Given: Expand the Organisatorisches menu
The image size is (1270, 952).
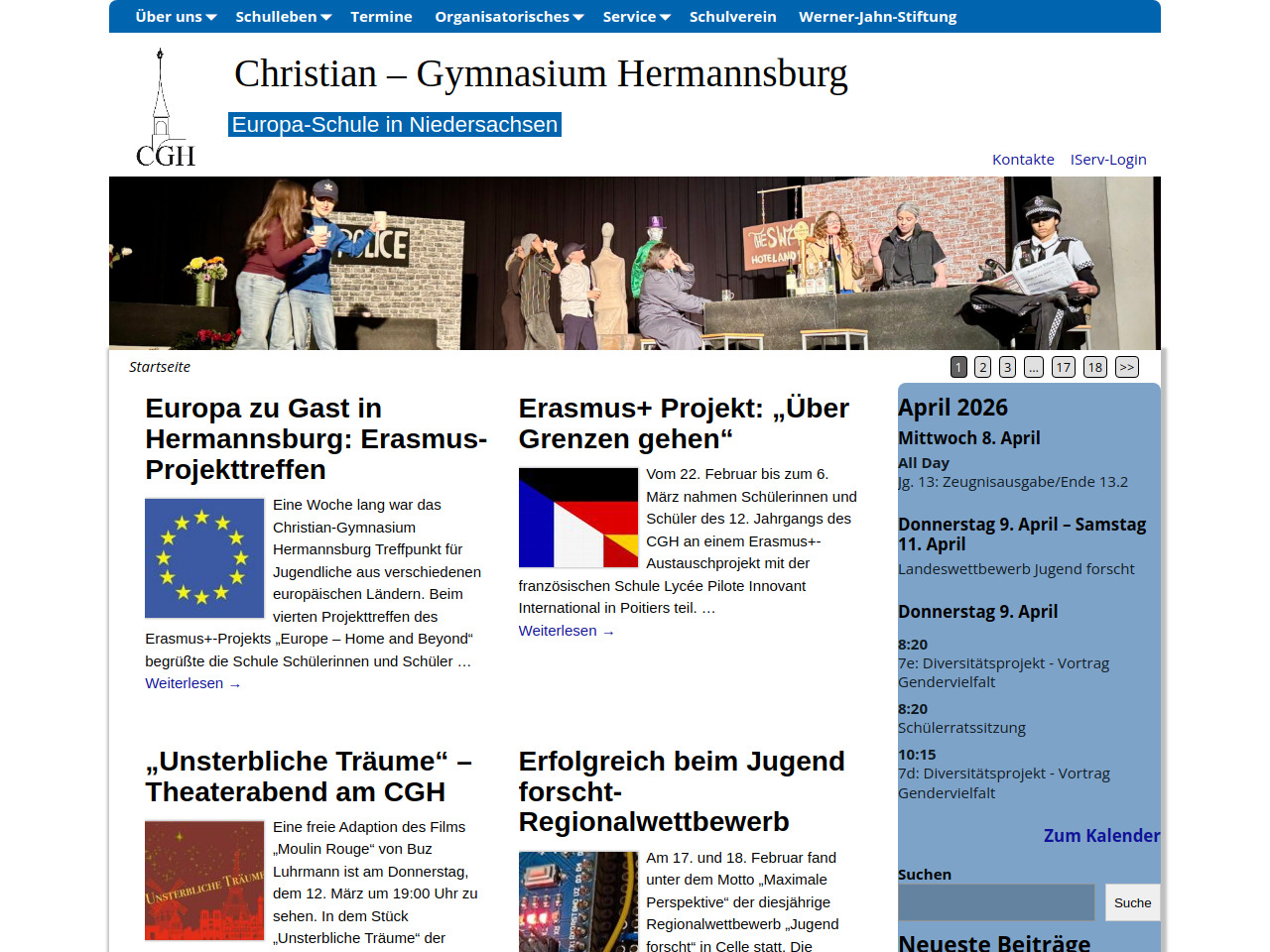Looking at the screenshot, I should [509, 17].
